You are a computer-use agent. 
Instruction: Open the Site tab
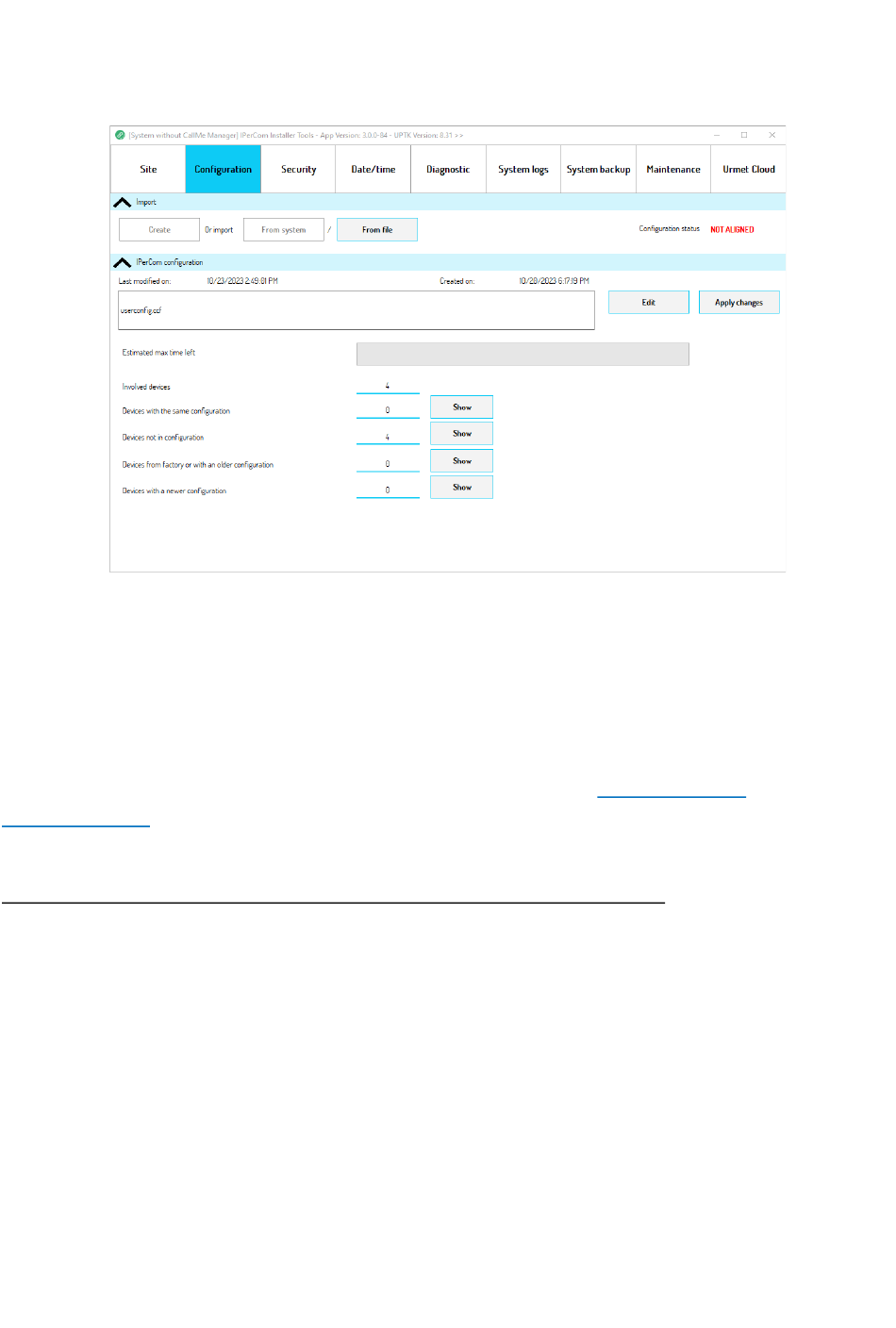coord(148,170)
